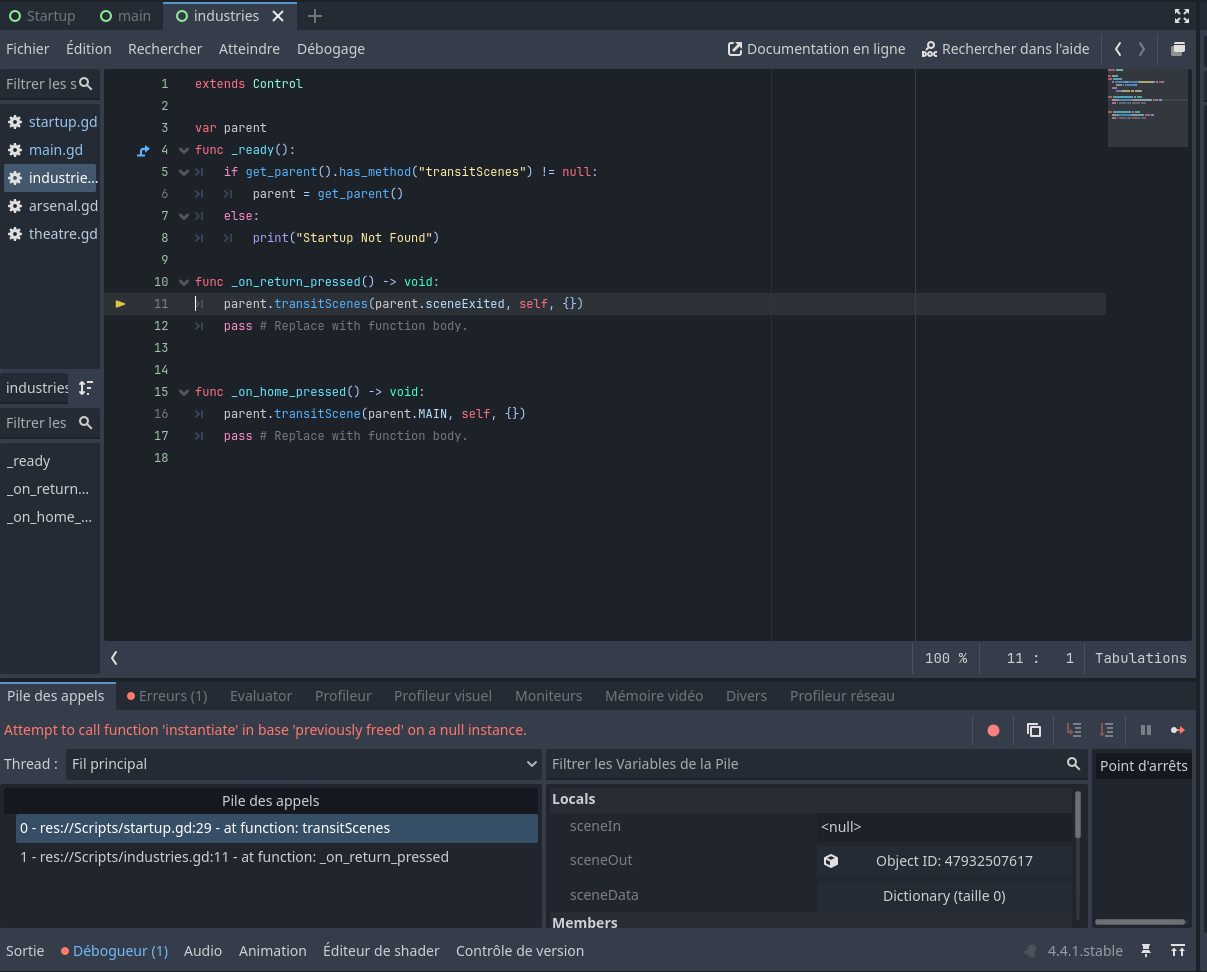The height and width of the screenshot is (972, 1207).
Task: Click the Step Into icon in debugger toolbar
Action: click(1073, 730)
